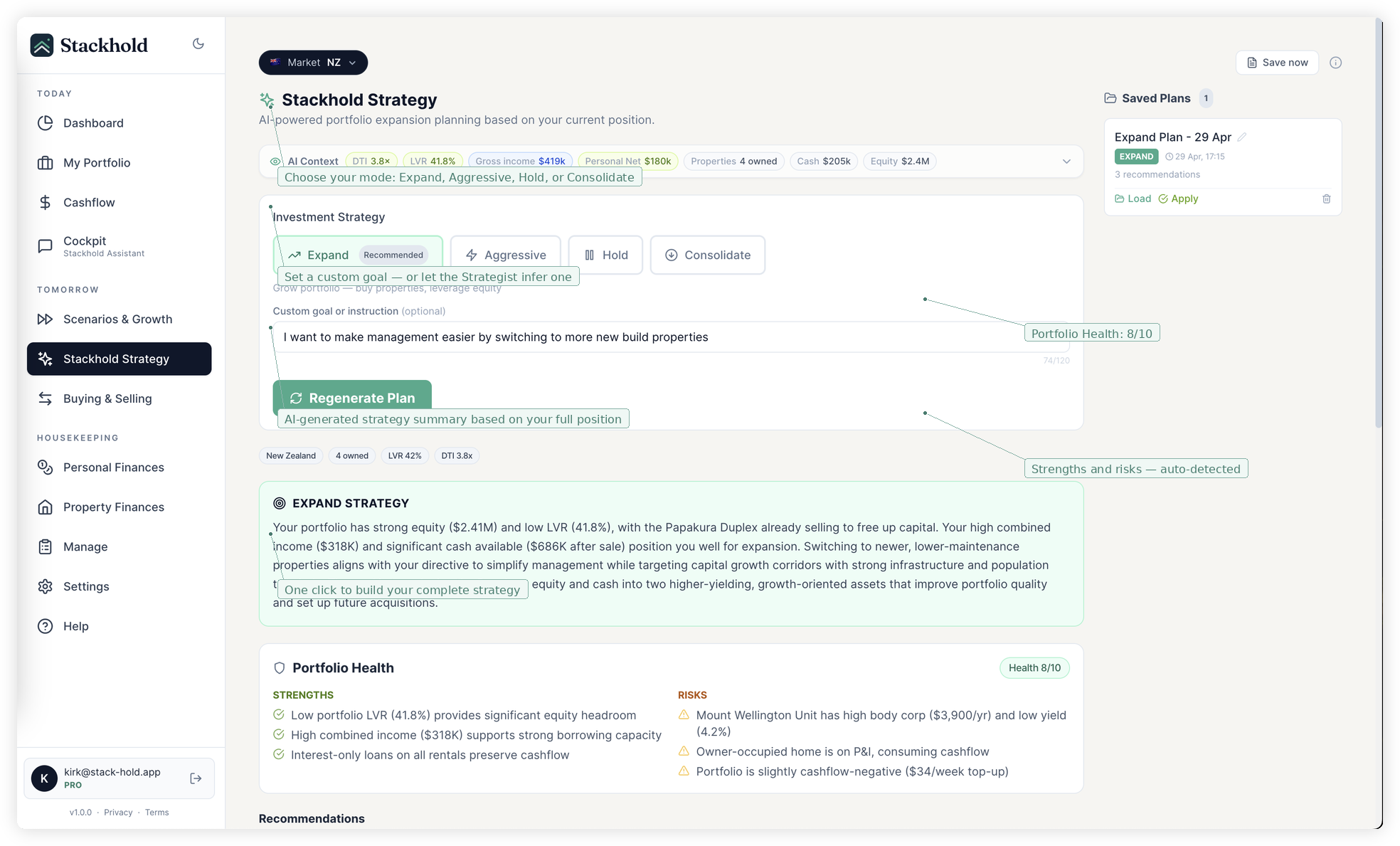Go to Property Finances
This screenshot has height=846, width=1400.
(120, 507)
